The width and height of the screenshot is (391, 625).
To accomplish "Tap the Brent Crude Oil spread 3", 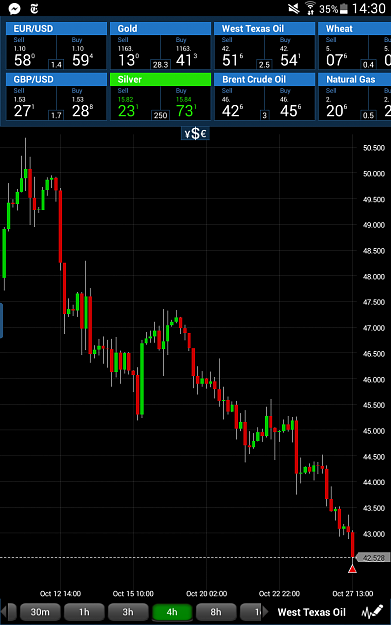I will [264, 115].
